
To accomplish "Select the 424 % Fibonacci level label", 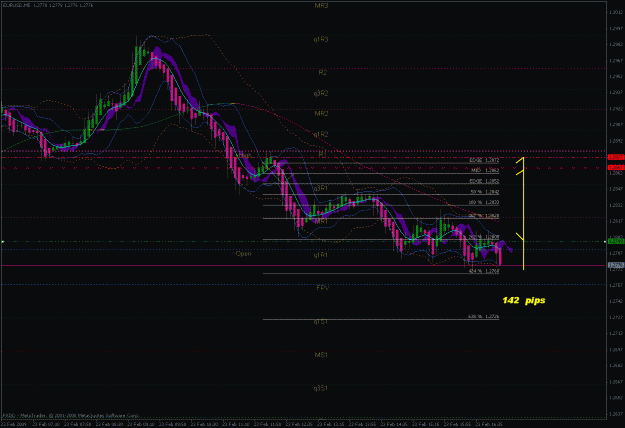I will (x=484, y=271).
